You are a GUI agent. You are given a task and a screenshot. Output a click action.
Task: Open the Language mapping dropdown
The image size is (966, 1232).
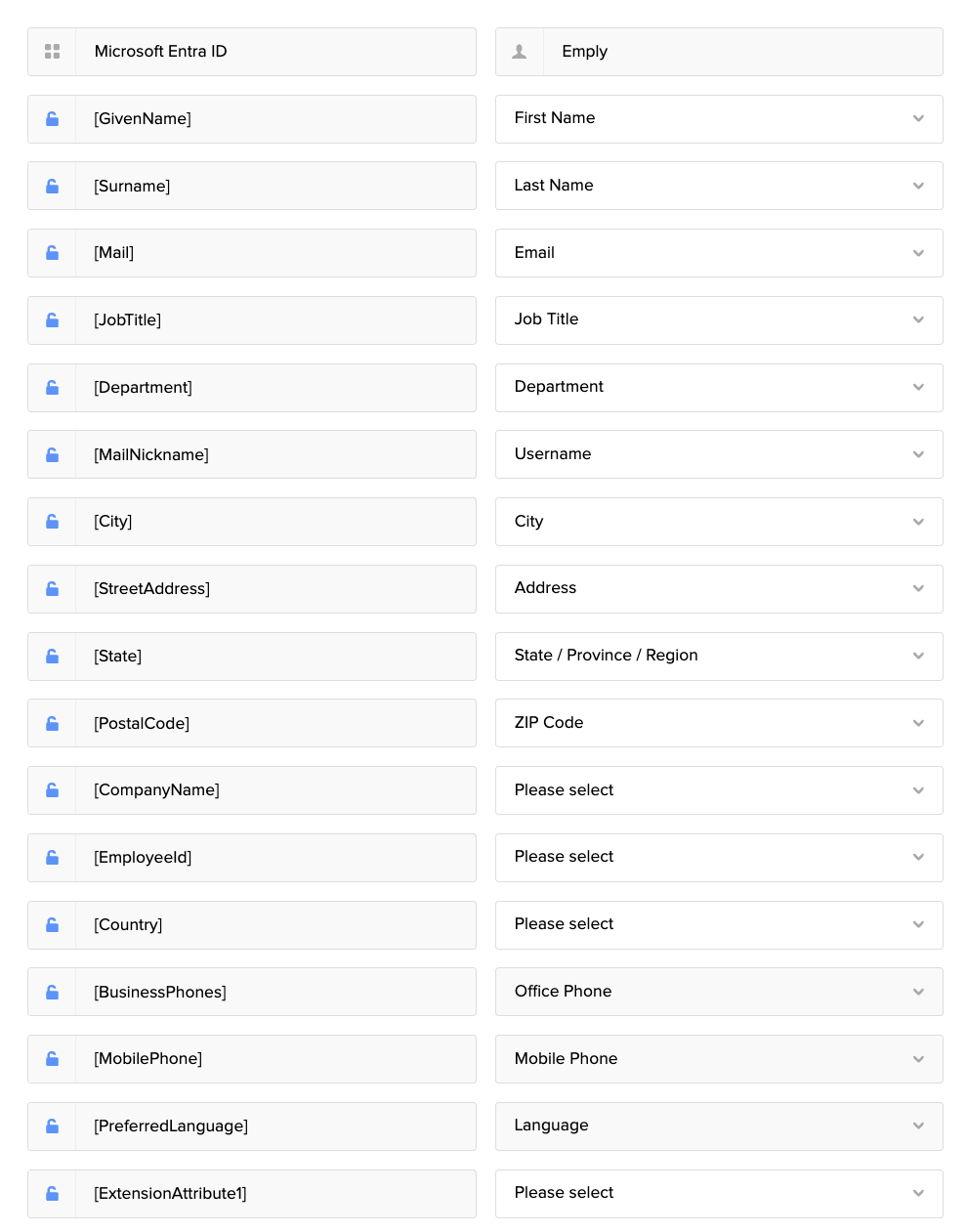718,1126
